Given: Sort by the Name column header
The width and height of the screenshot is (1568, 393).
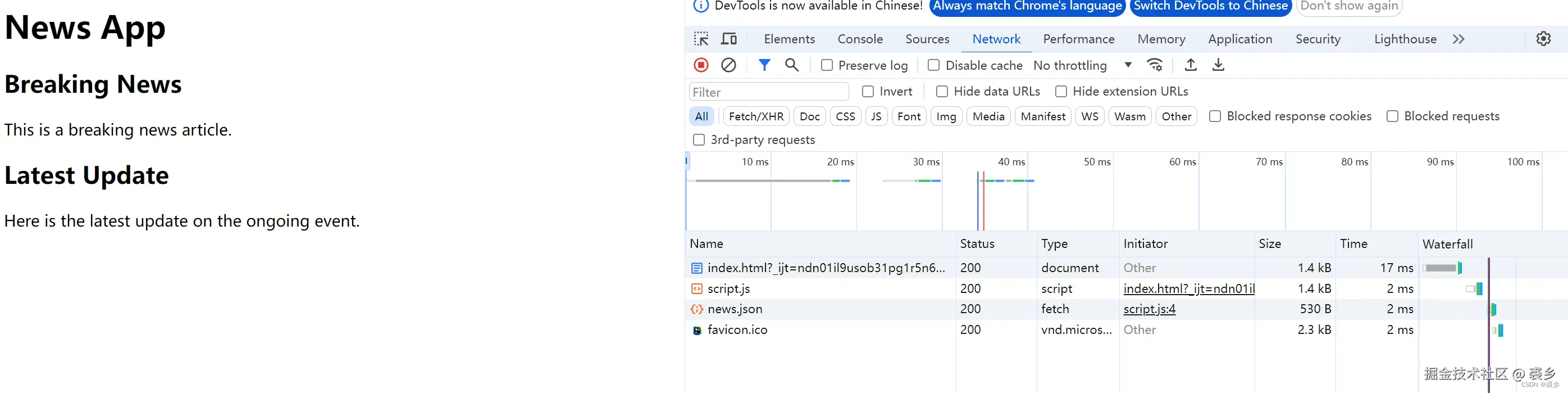Looking at the screenshot, I should pos(821,243).
